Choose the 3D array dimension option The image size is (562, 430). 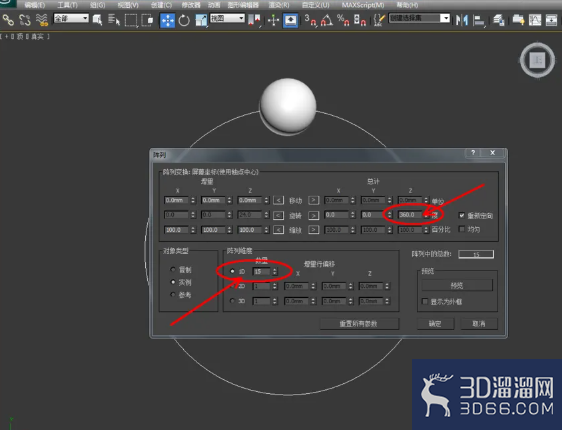tap(232, 301)
